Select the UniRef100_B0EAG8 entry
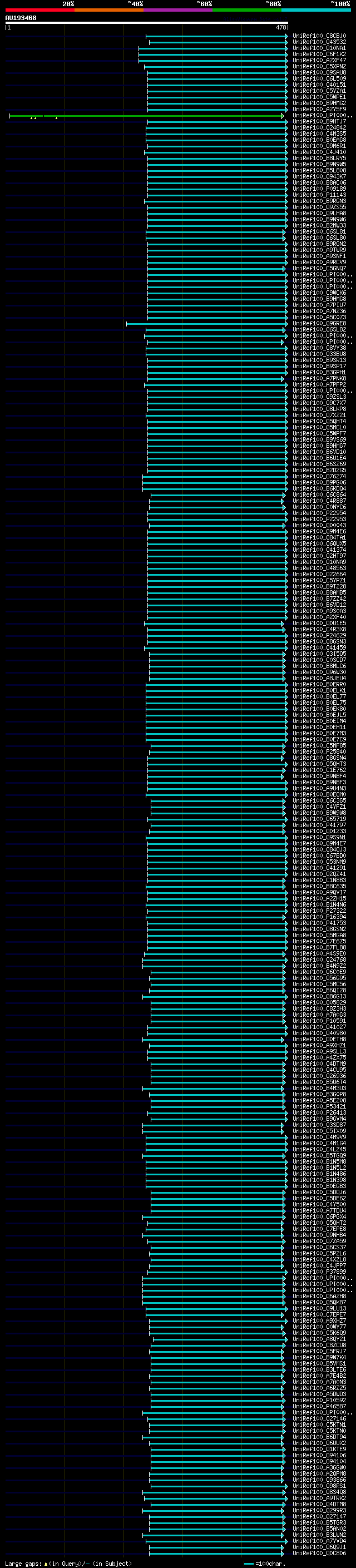Screen dimensions: 356x1568 coord(319,140)
